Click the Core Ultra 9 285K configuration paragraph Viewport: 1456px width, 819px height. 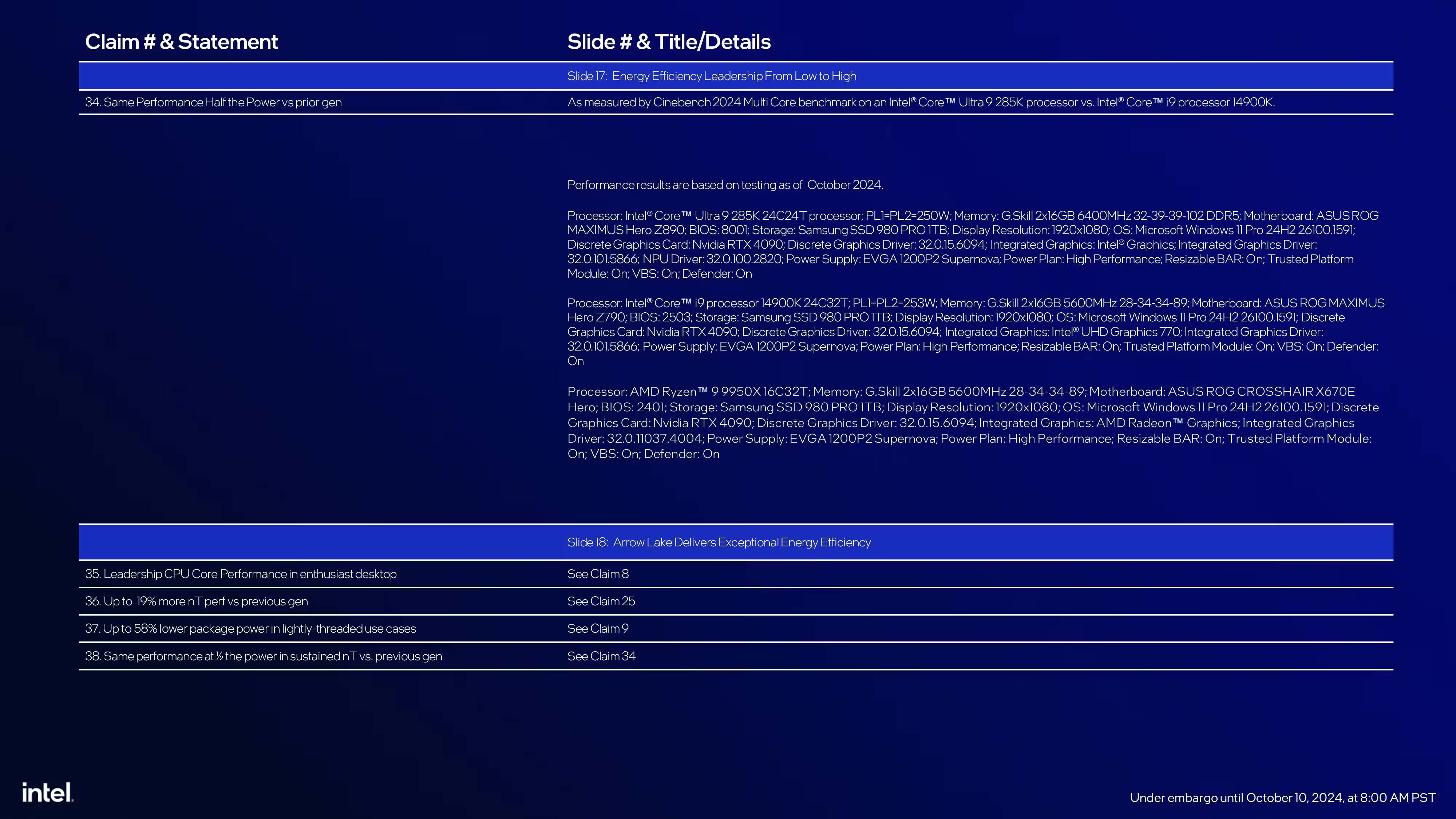[x=973, y=245]
